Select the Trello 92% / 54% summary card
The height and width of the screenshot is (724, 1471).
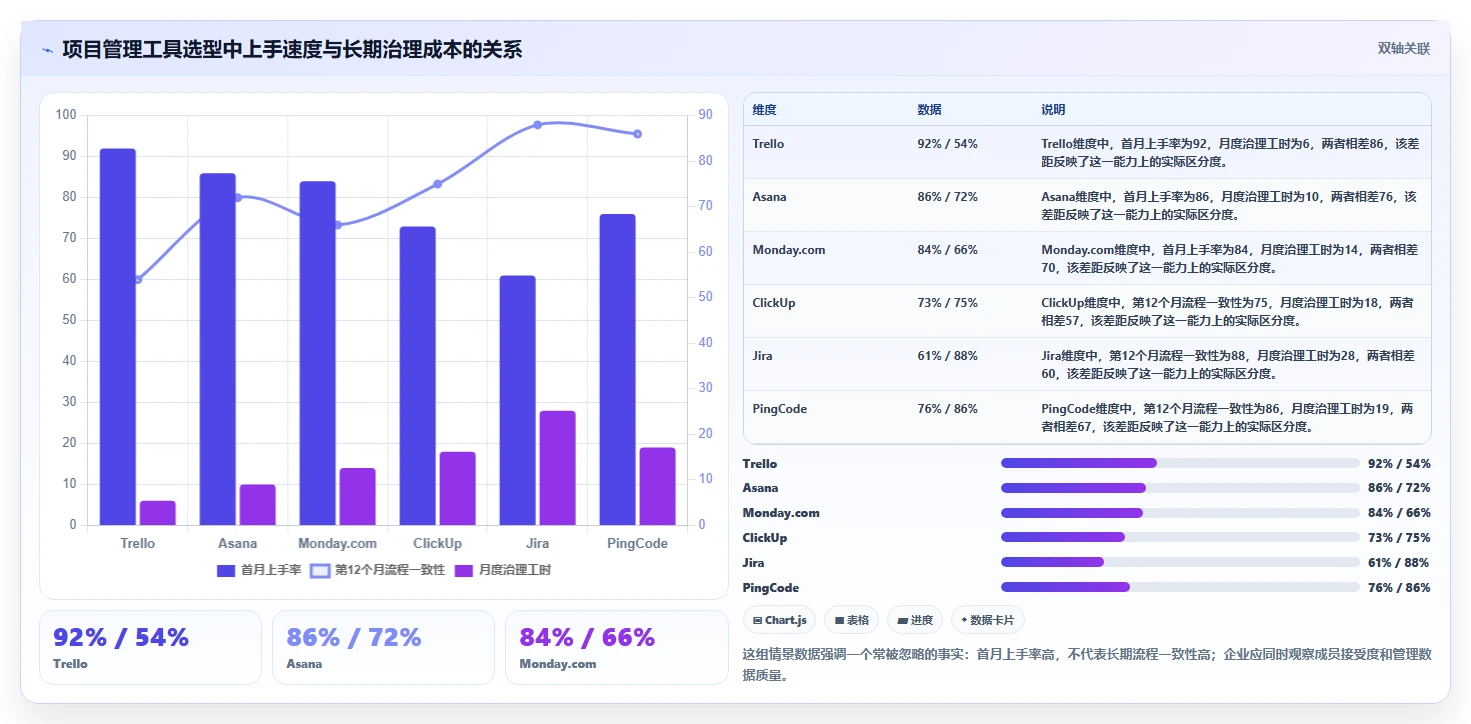[150, 647]
